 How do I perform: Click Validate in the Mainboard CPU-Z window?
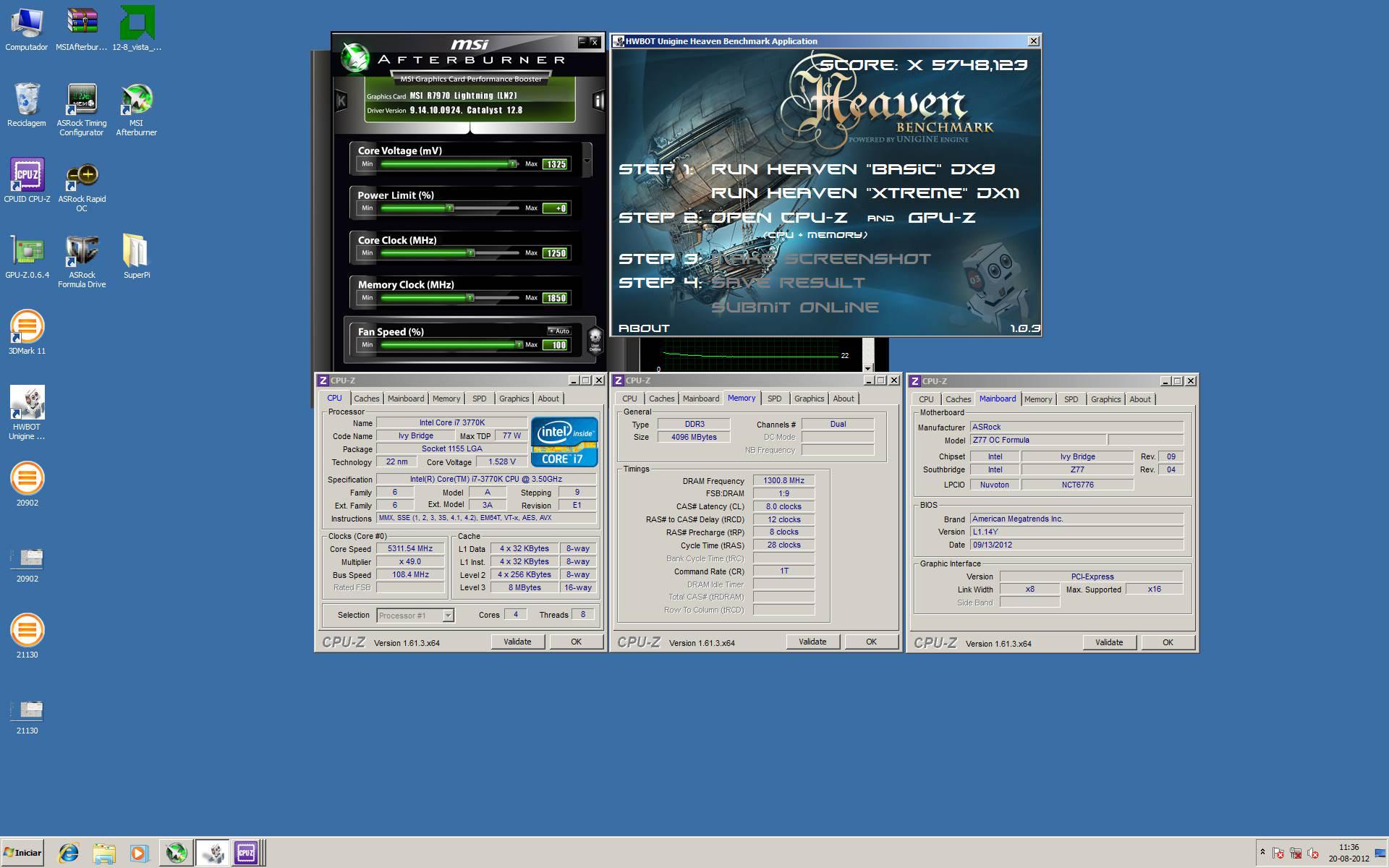point(1109,642)
